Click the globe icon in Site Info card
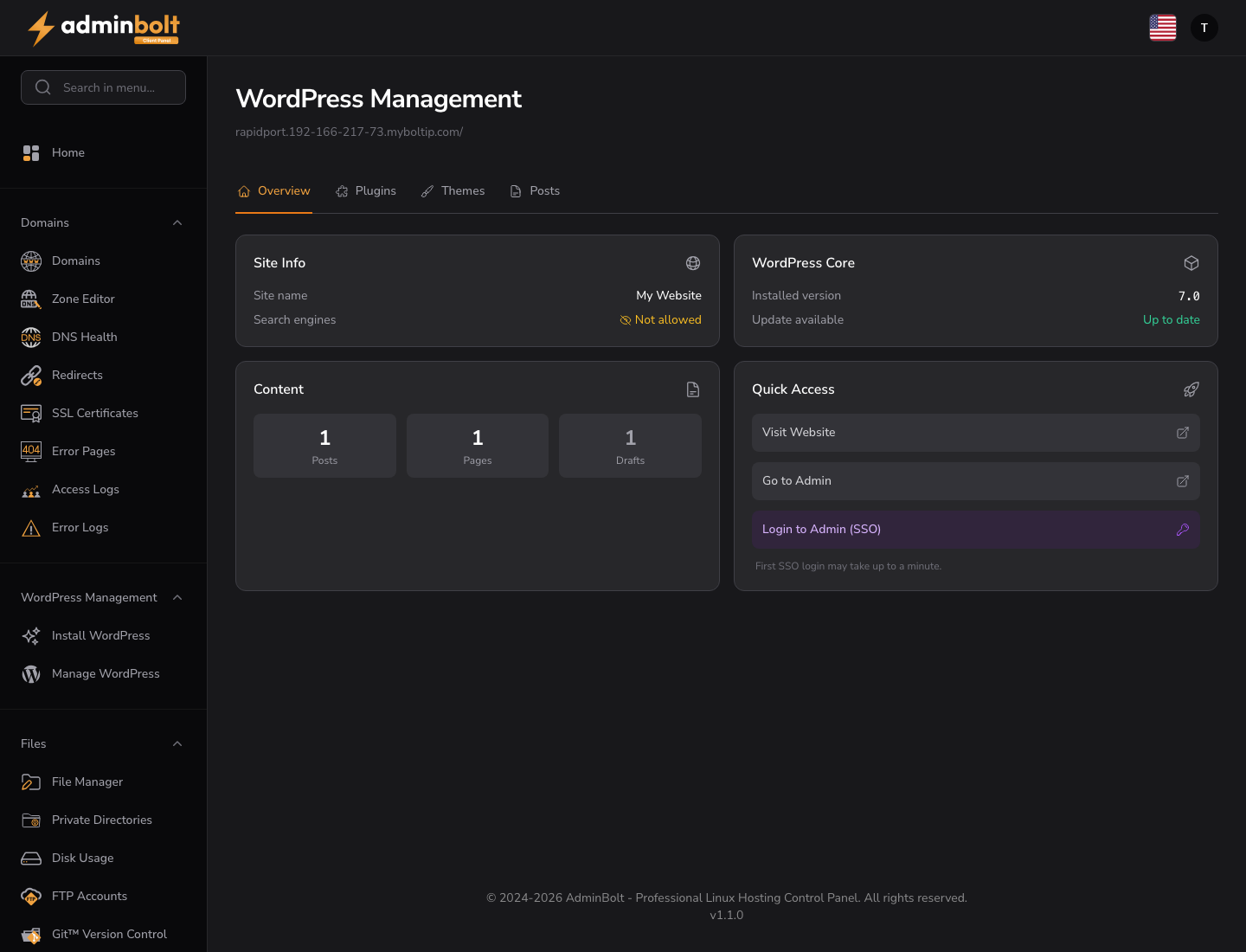This screenshot has width=1246, height=952. [x=693, y=263]
